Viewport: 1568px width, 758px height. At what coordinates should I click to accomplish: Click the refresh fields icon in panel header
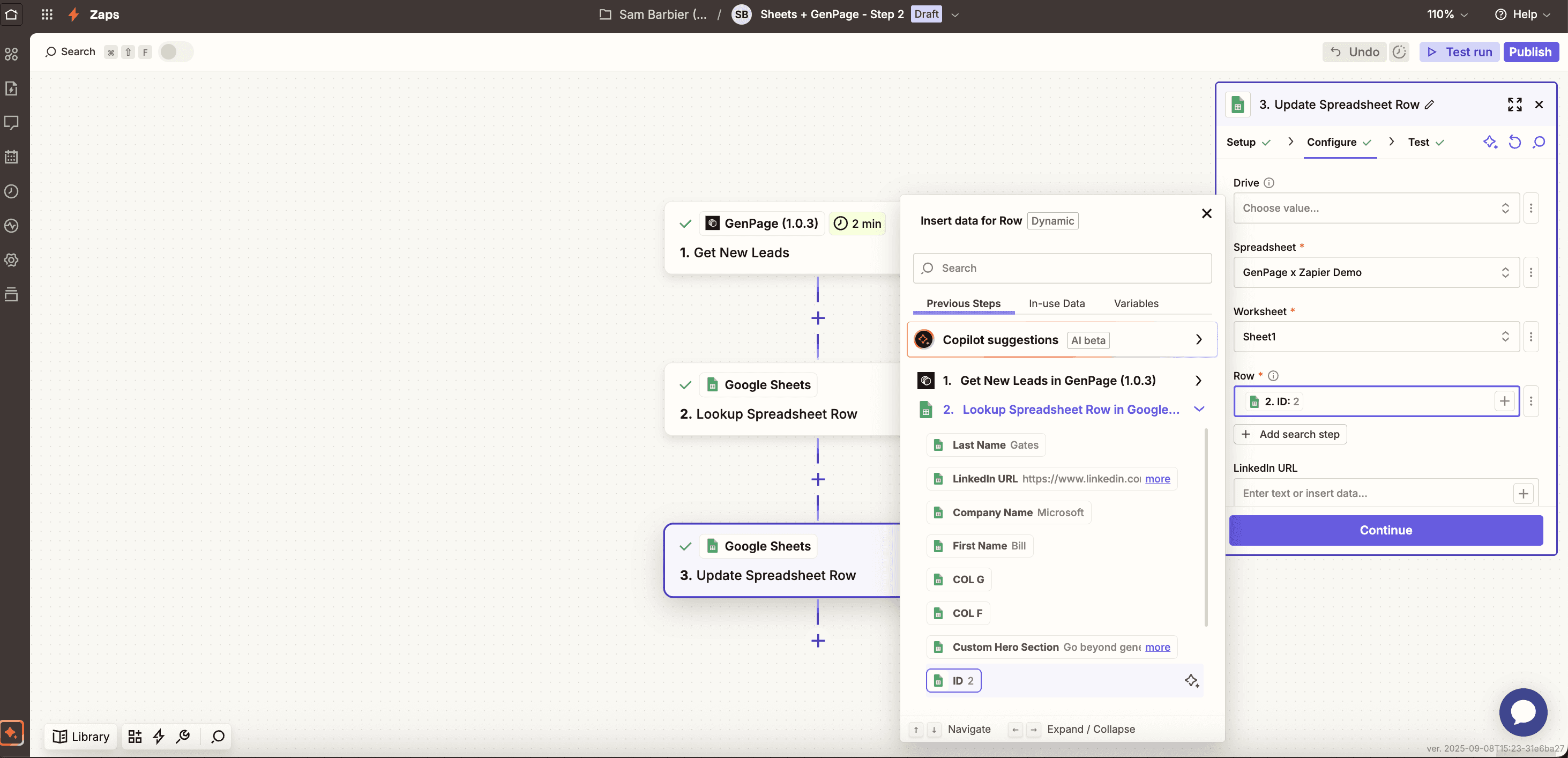(1514, 143)
